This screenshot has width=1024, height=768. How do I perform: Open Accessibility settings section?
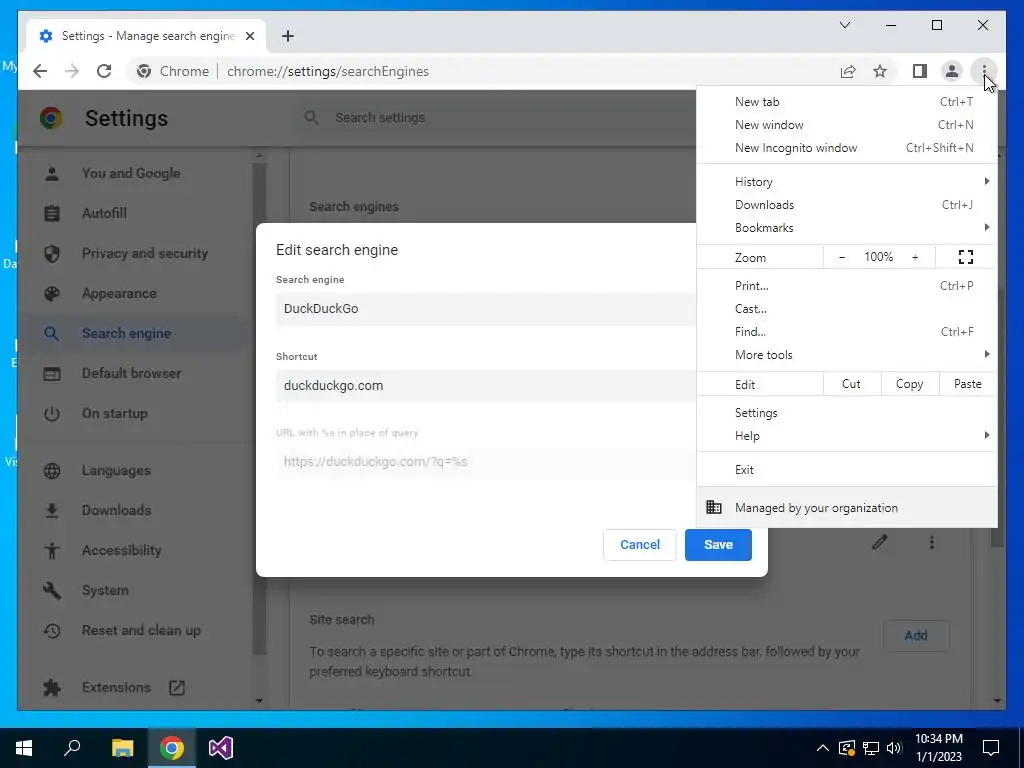pos(121,550)
